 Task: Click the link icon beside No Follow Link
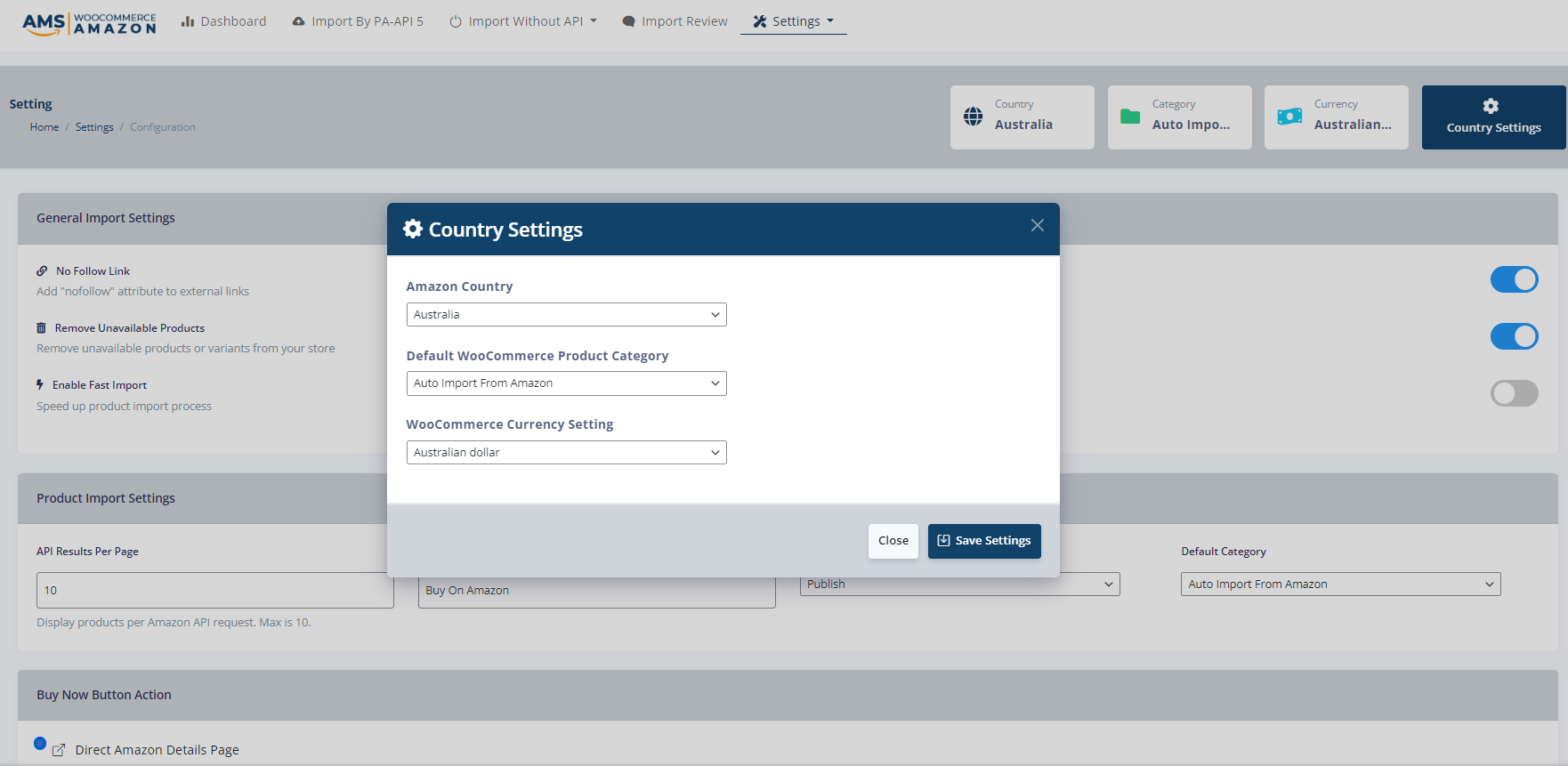42,271
